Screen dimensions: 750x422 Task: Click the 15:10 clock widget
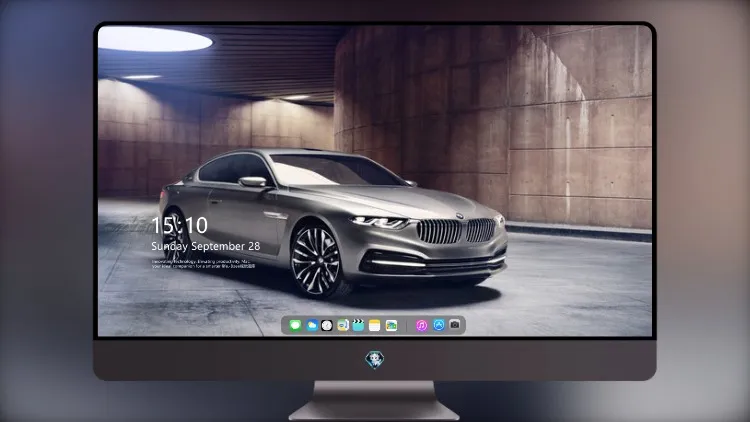click(179, 225)
